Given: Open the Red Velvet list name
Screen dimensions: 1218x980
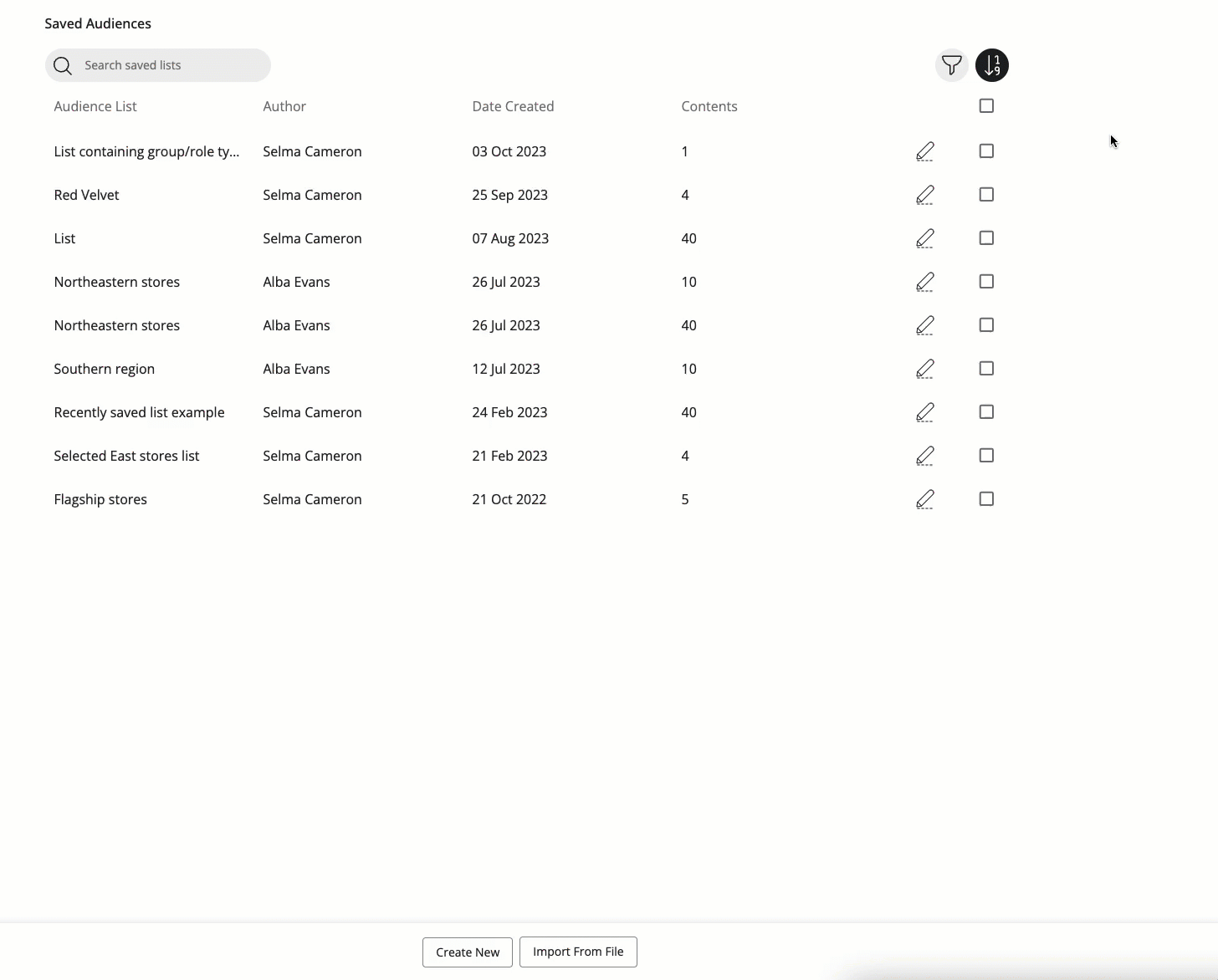Looking at the screenshot, I should [86, 195].
